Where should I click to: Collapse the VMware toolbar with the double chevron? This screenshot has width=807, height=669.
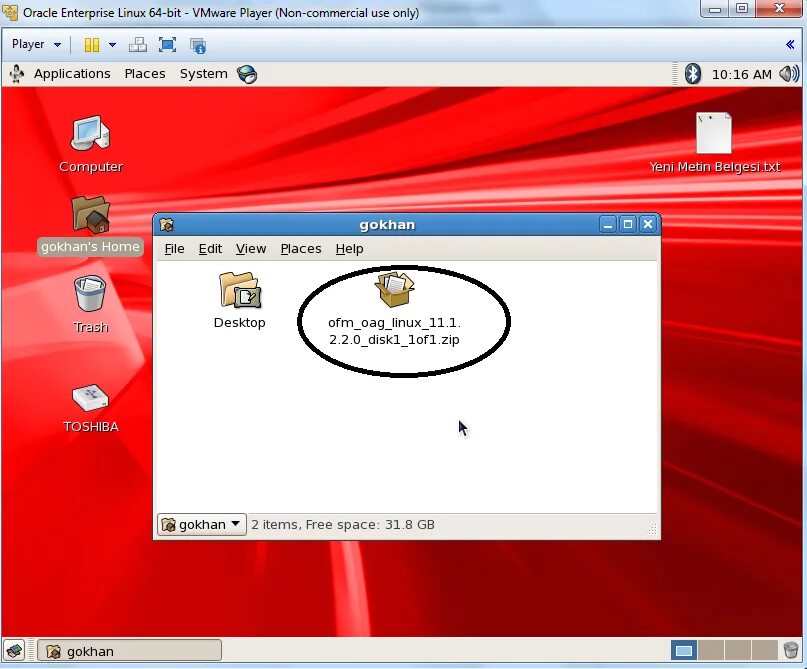(790, 45)
